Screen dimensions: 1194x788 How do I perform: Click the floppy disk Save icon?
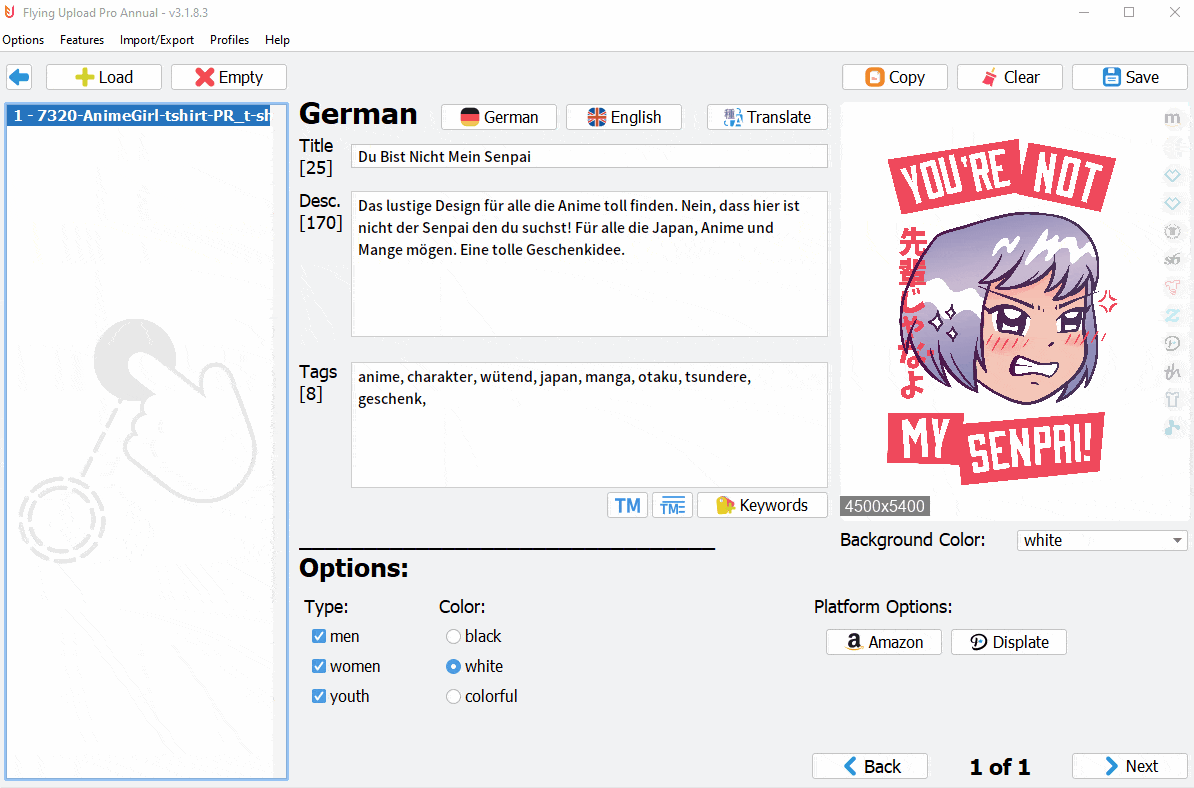(x=1112, y=78)
